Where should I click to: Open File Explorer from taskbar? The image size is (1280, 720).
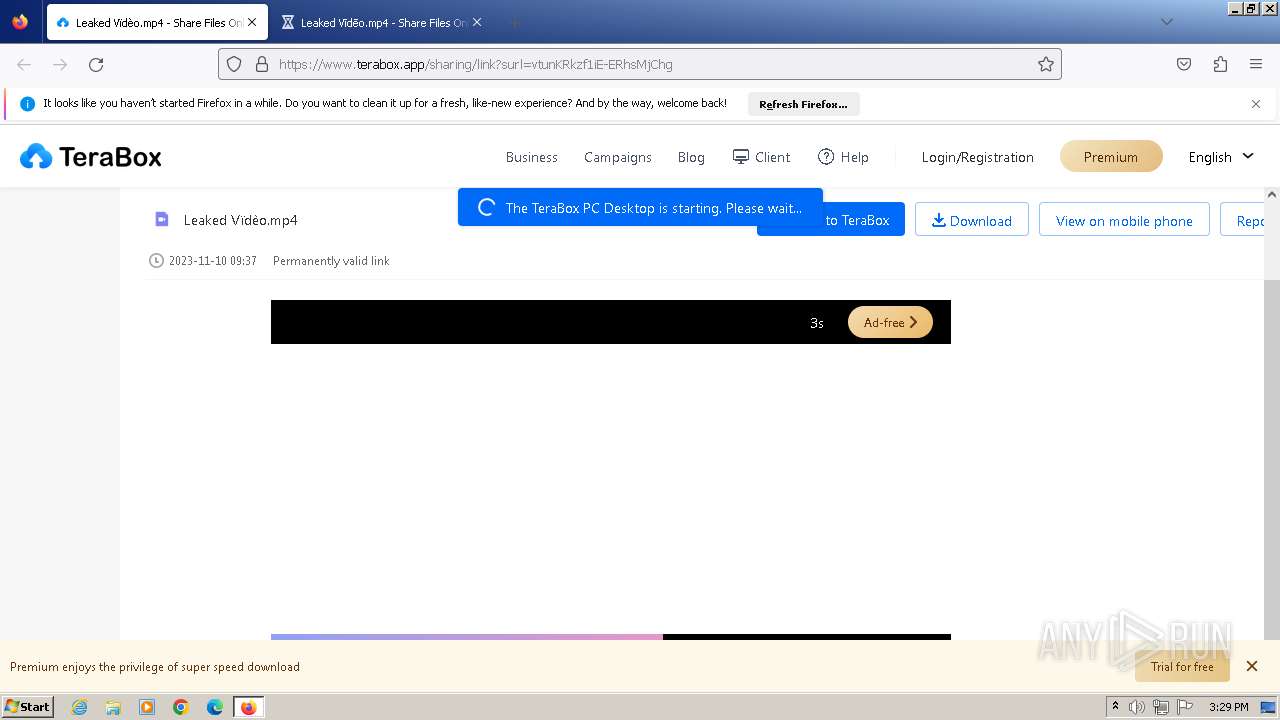(113, 707)
